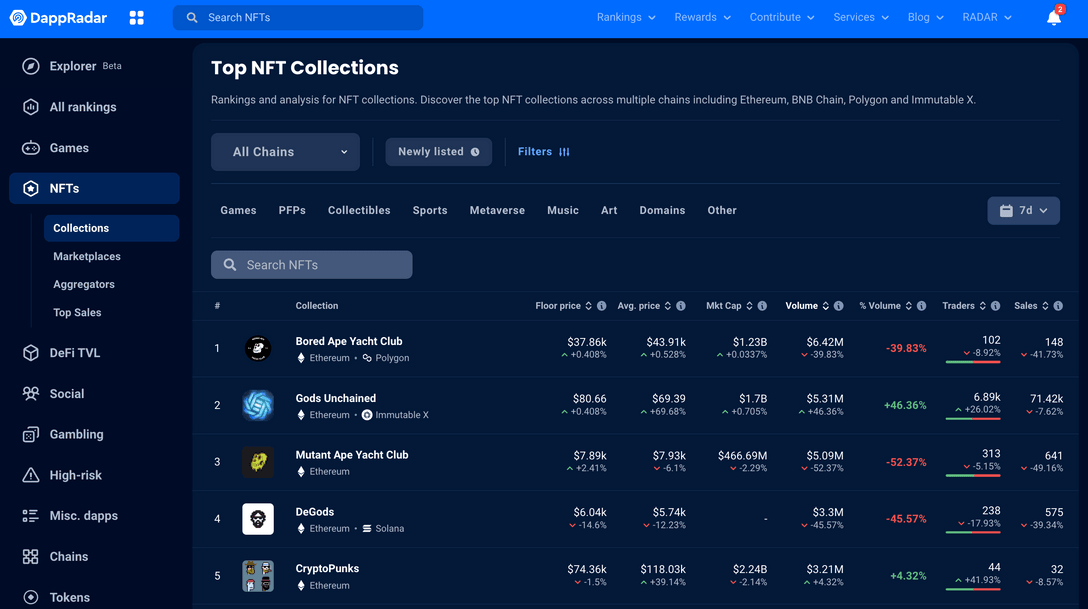Open the 7d time range dropdown

pyautogui.click(x=1023, y=211)
